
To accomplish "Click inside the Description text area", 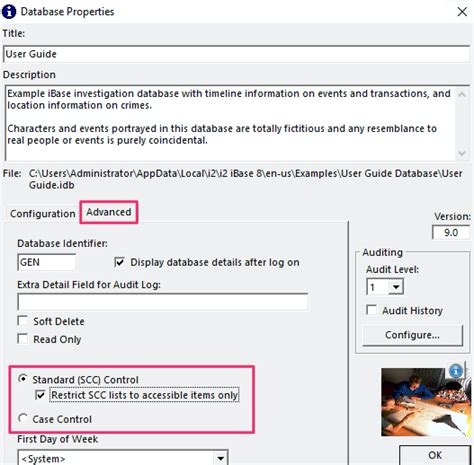I will 230,123.
